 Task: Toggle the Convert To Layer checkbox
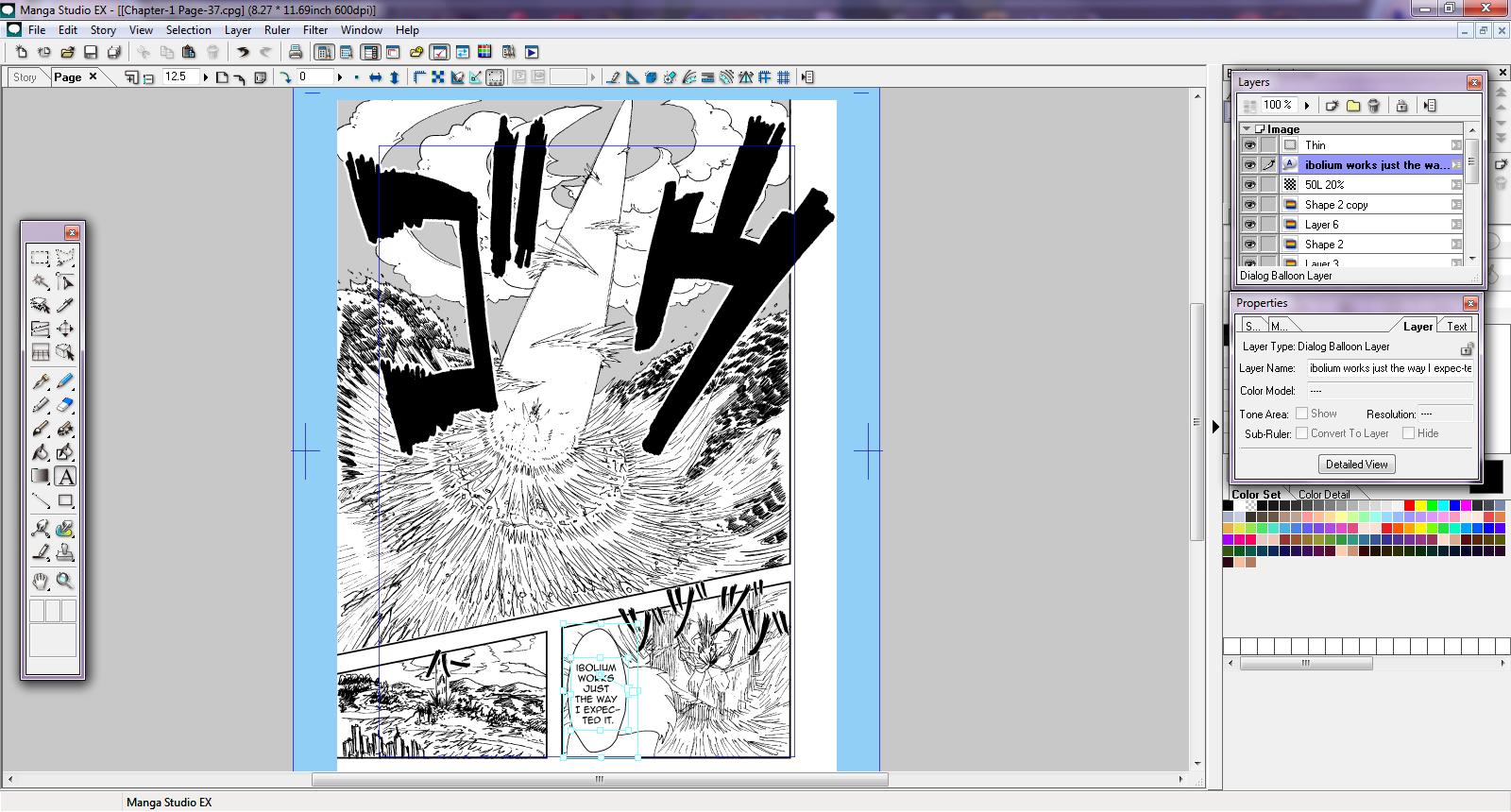(1302, 433)
